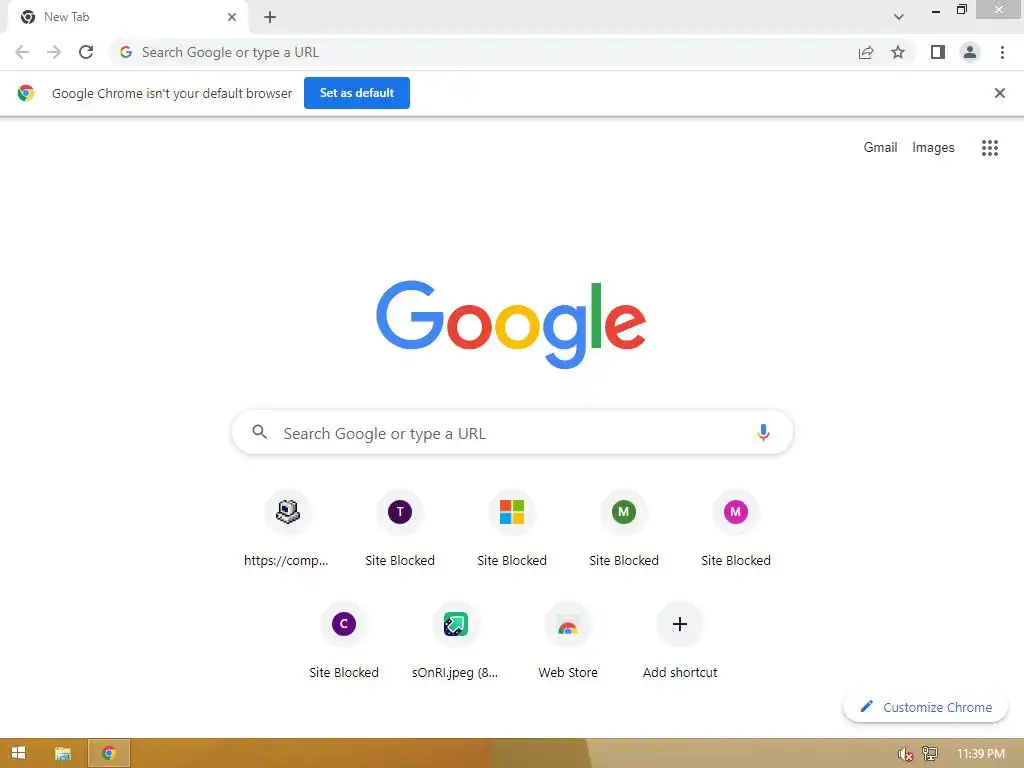Click the muted volume tray icon
This screenshot has width=1024, height=768.
(905, 754)
